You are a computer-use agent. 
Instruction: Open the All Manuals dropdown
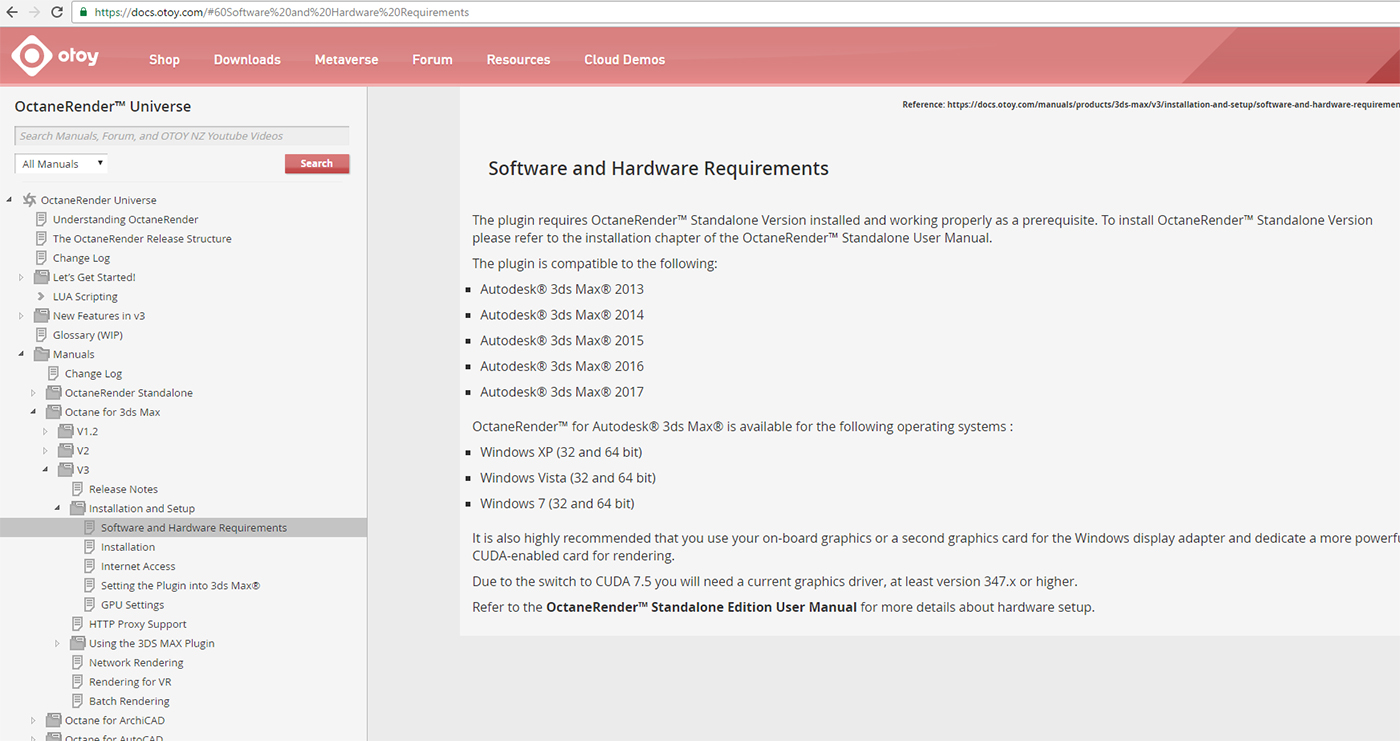(x=62, y=164)
